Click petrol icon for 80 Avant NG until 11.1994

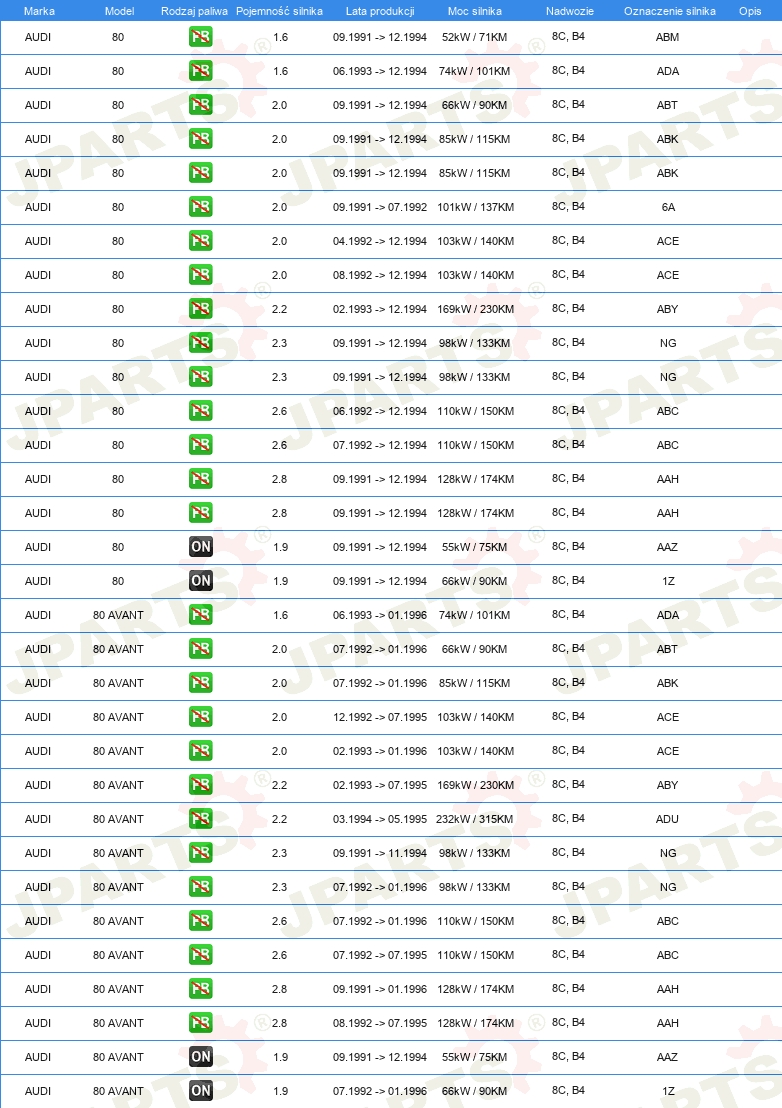tap(201, 853)
